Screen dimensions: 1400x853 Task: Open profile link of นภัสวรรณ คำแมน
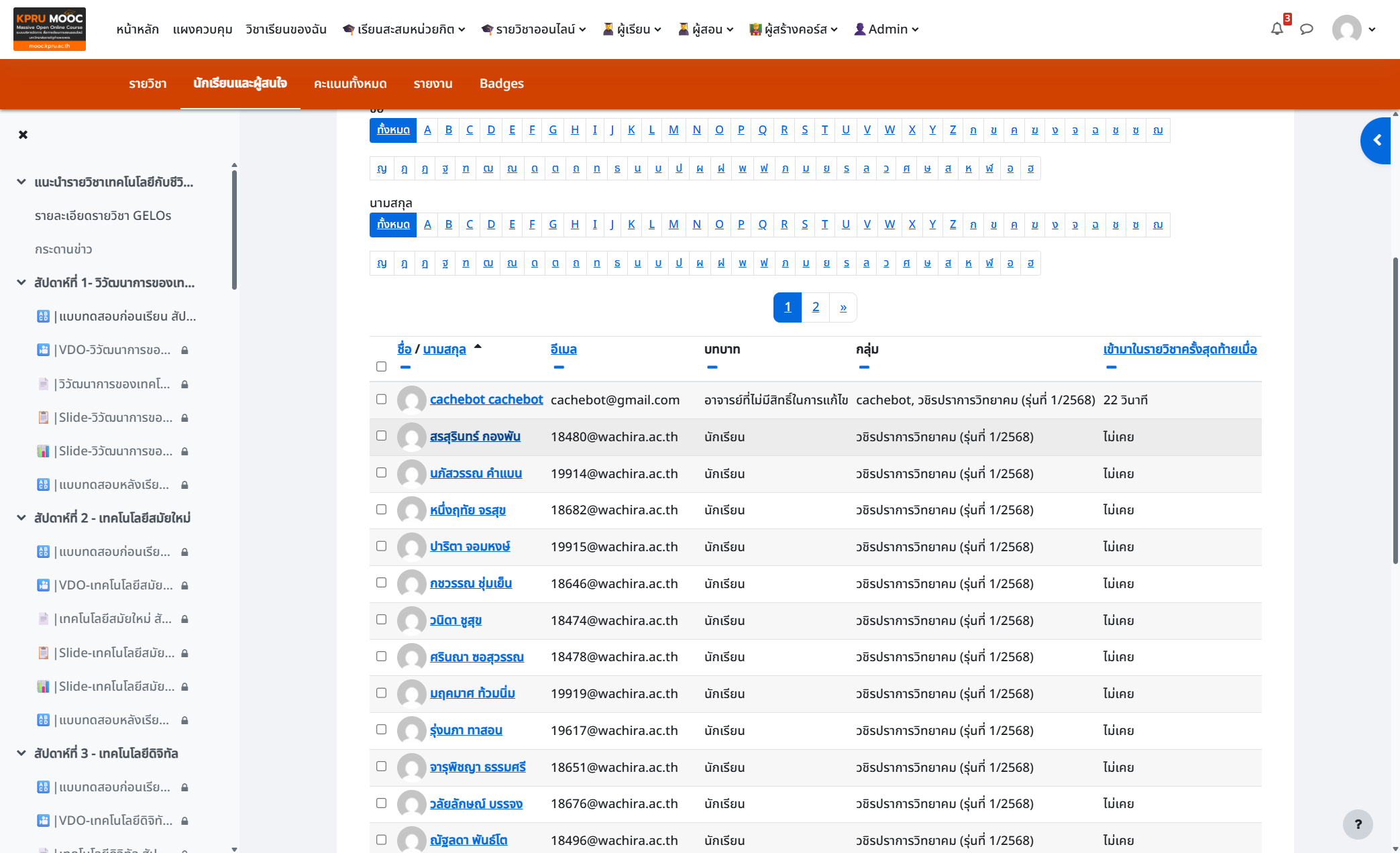[476, 473]
